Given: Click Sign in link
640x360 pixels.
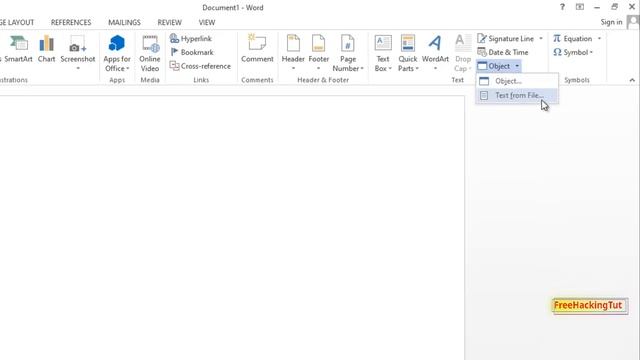Looking at the screenshot, I should coord(611,22).
